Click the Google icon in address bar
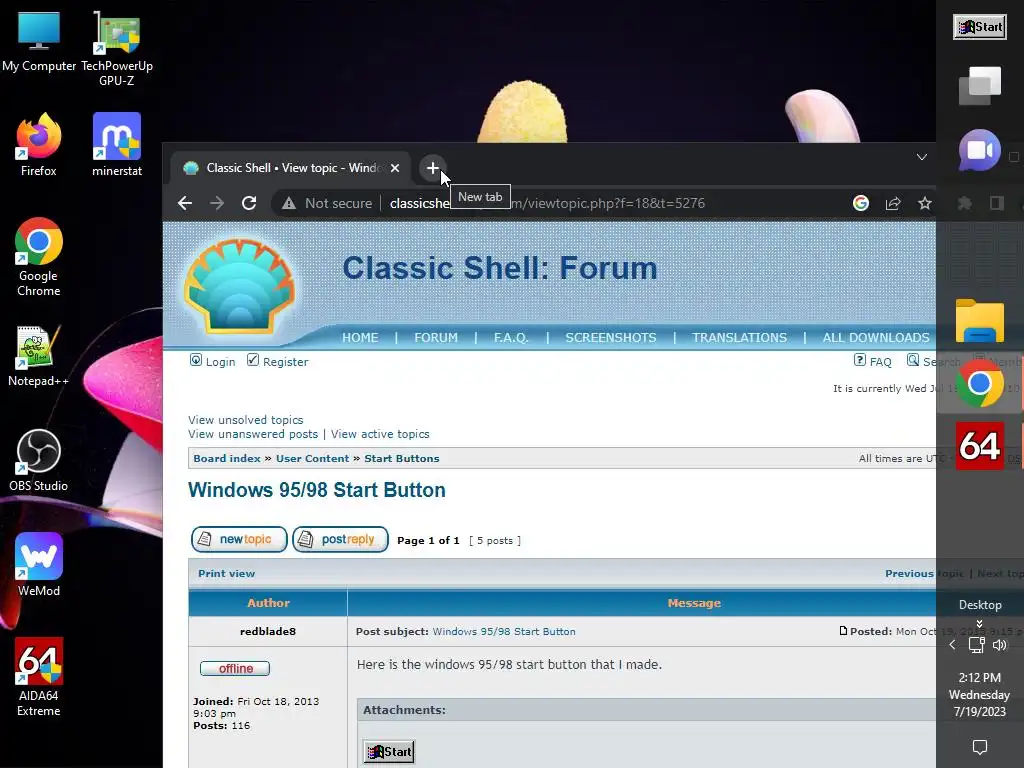 click(861, 203)
